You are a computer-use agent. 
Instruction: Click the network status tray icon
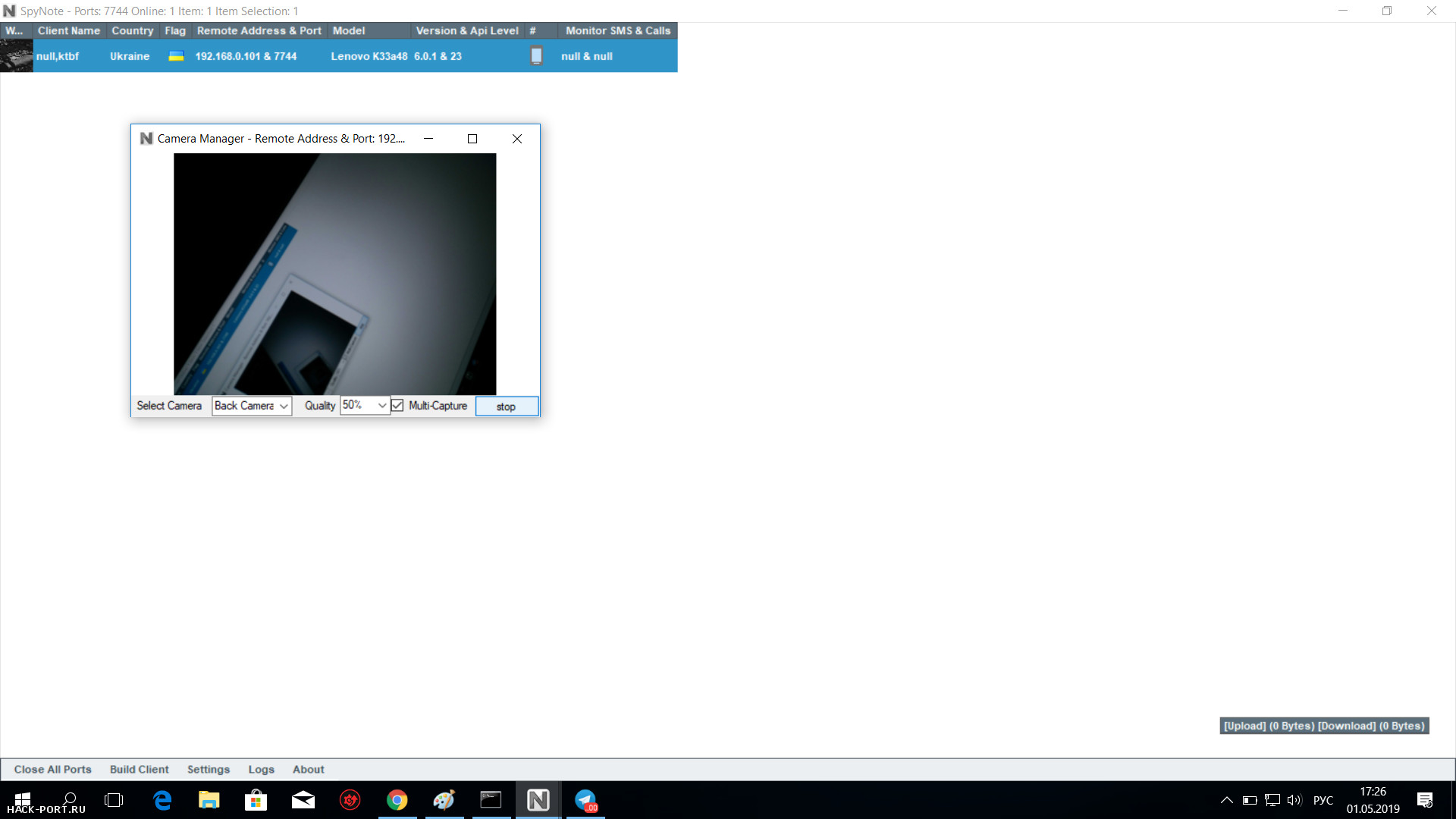(1272, 800)
